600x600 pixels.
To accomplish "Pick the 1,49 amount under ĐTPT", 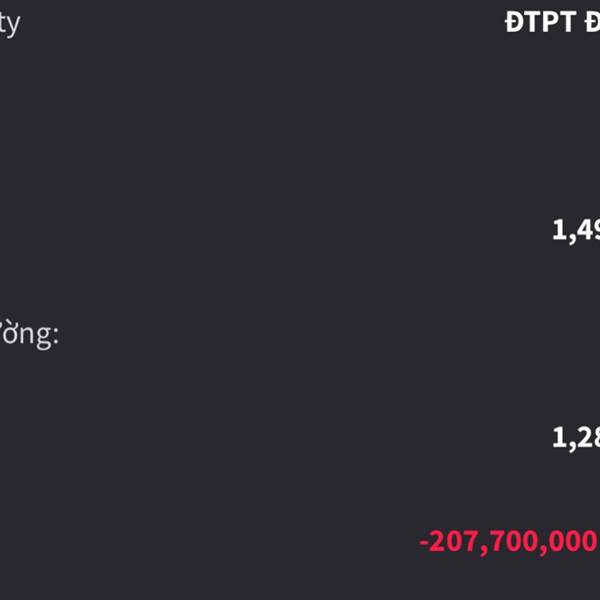I will pos(576,230).
